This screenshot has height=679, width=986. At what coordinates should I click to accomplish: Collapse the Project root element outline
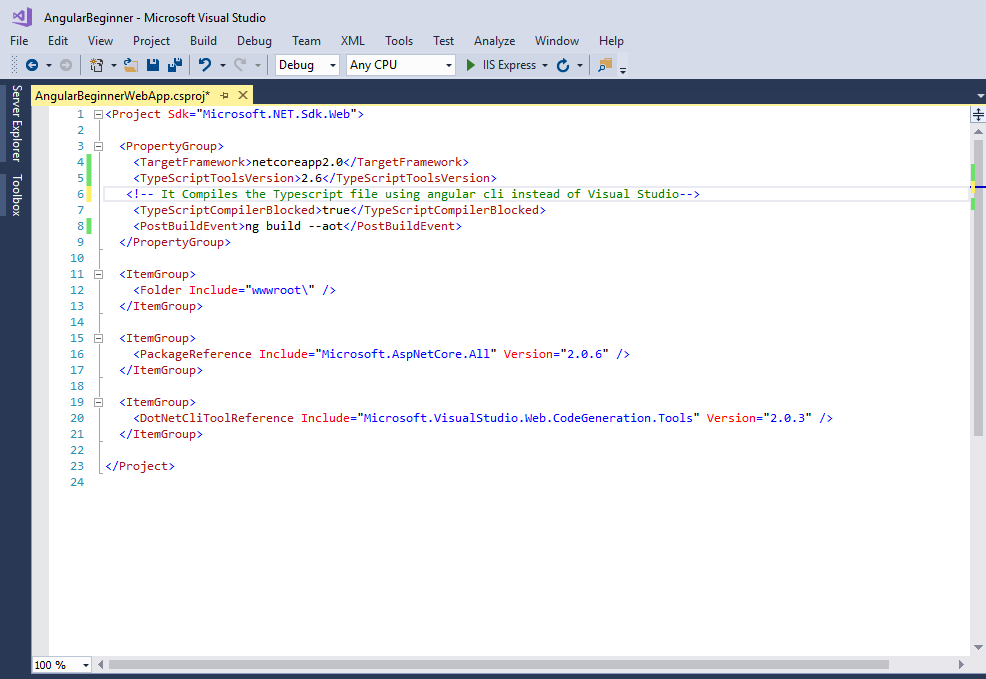click(98, 114)
